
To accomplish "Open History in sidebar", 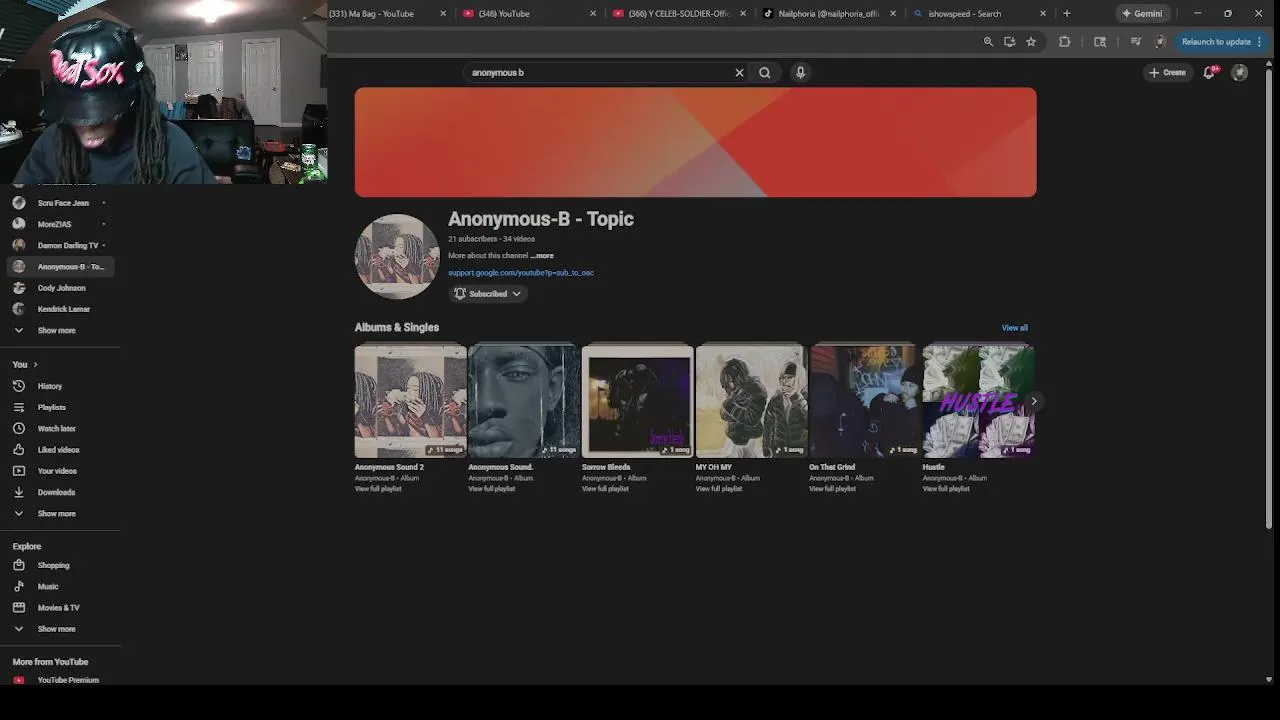I will pos(60,386).
